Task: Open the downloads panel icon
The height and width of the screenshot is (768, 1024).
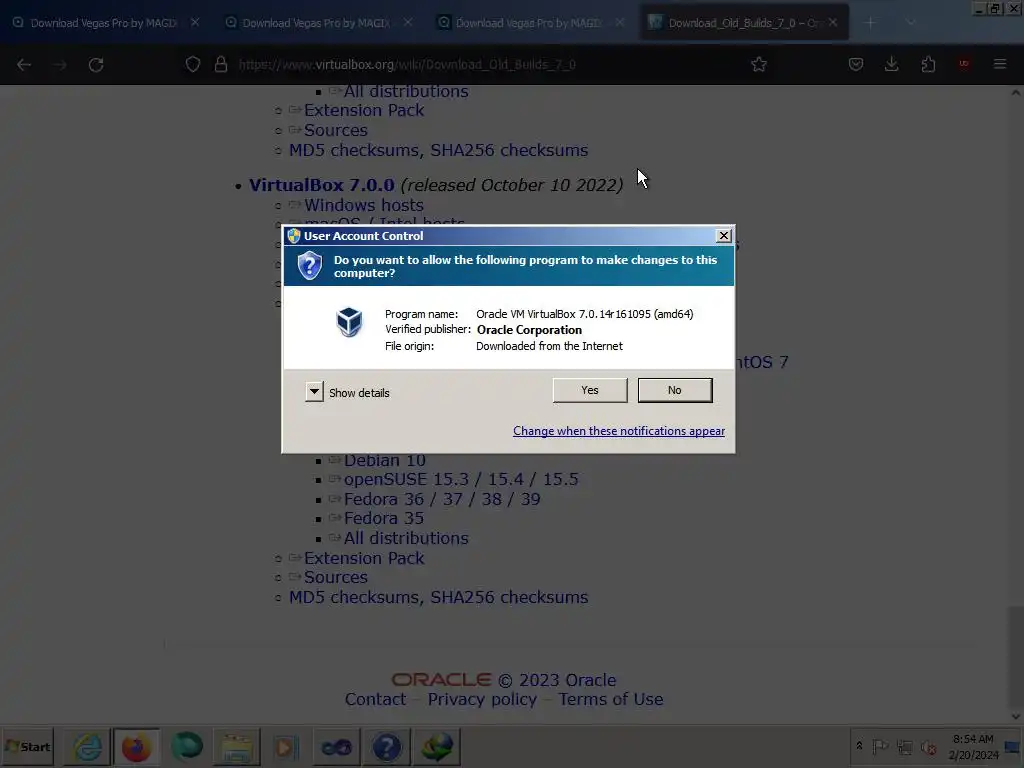Action: pos(891,64)
